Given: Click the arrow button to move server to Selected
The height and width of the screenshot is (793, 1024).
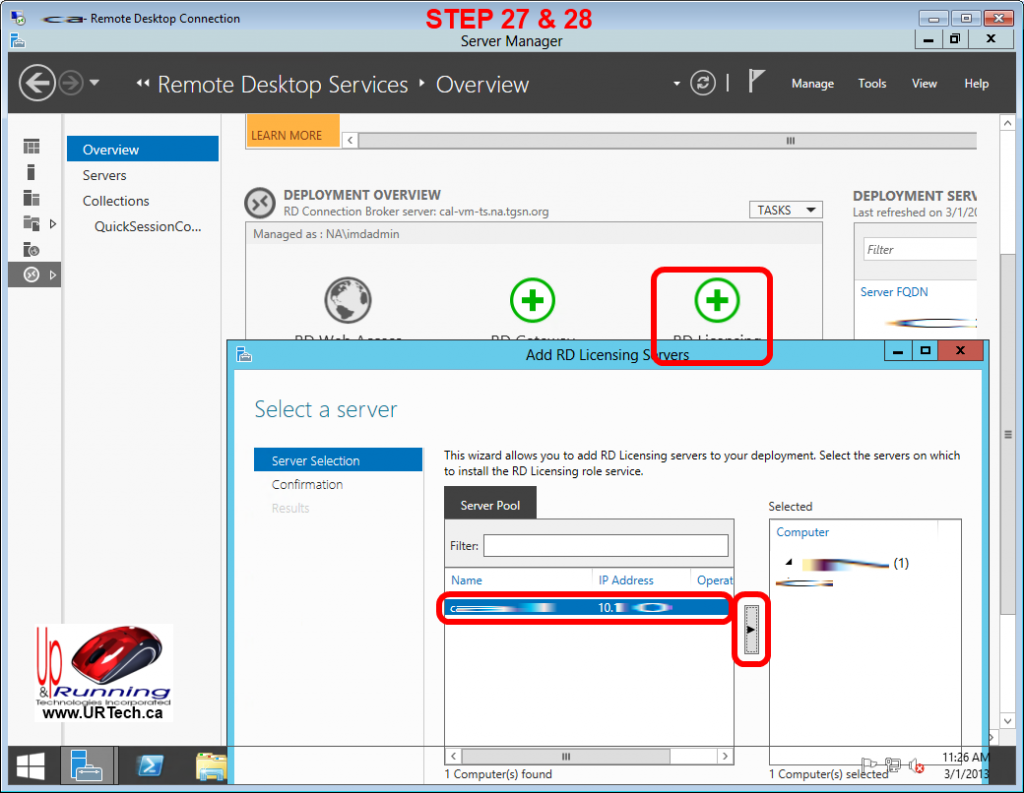Looking at the screenshot, I should click(751, 630).
